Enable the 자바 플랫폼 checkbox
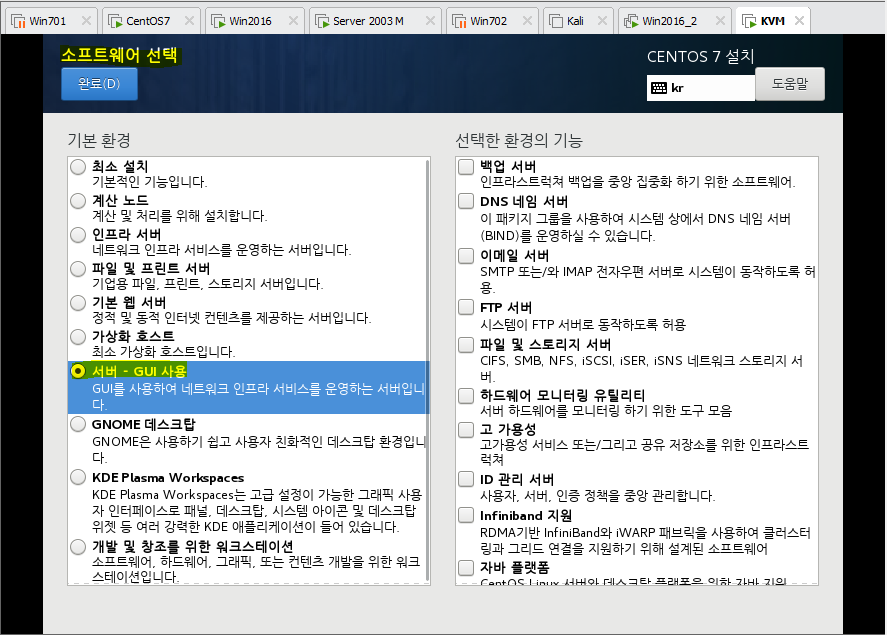Image resolution: width=887 pixels, height=635 pixels. (x=466, y=567)
